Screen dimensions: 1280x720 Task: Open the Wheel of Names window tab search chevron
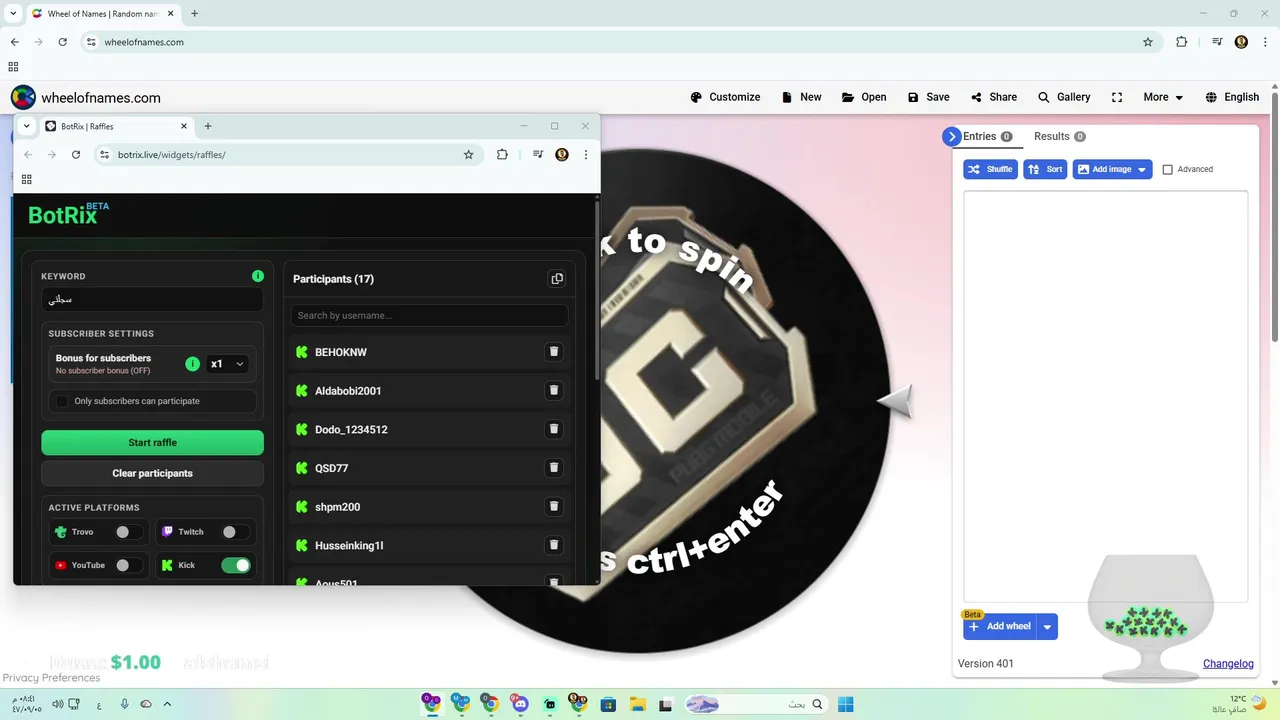13,13
